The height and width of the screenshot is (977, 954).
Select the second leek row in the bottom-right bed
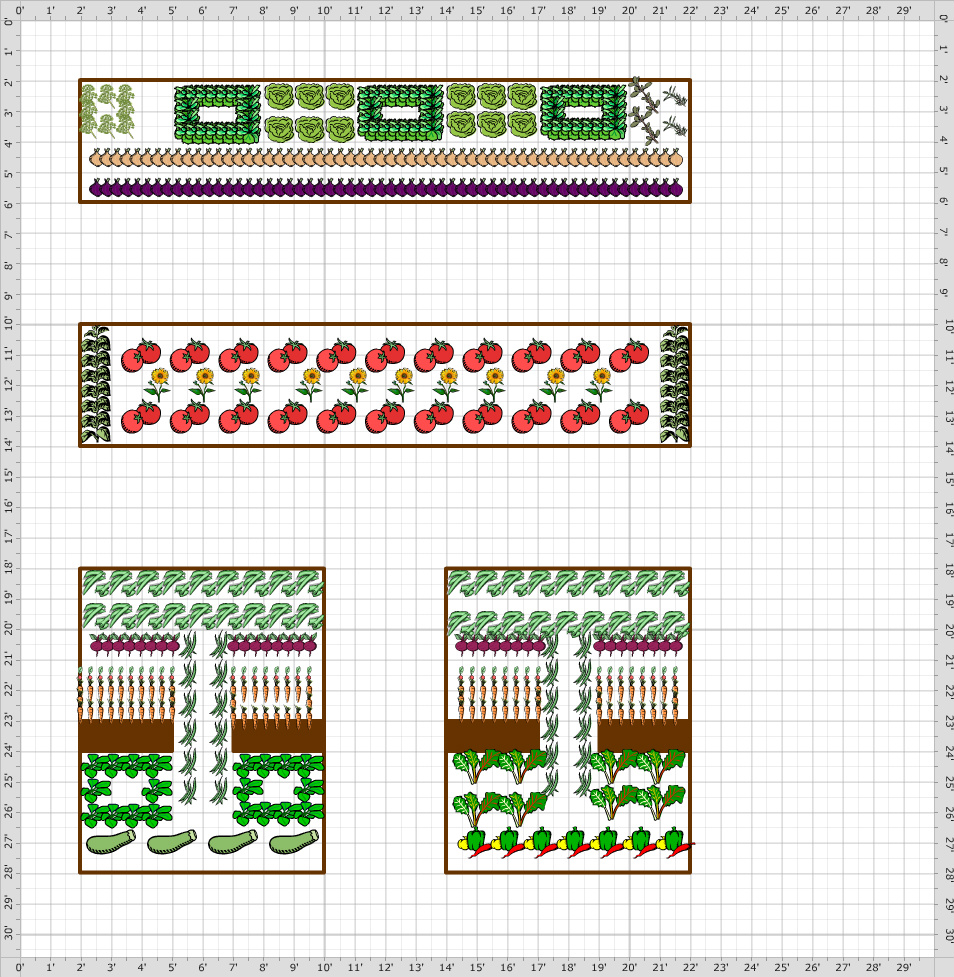pos(568,624)
